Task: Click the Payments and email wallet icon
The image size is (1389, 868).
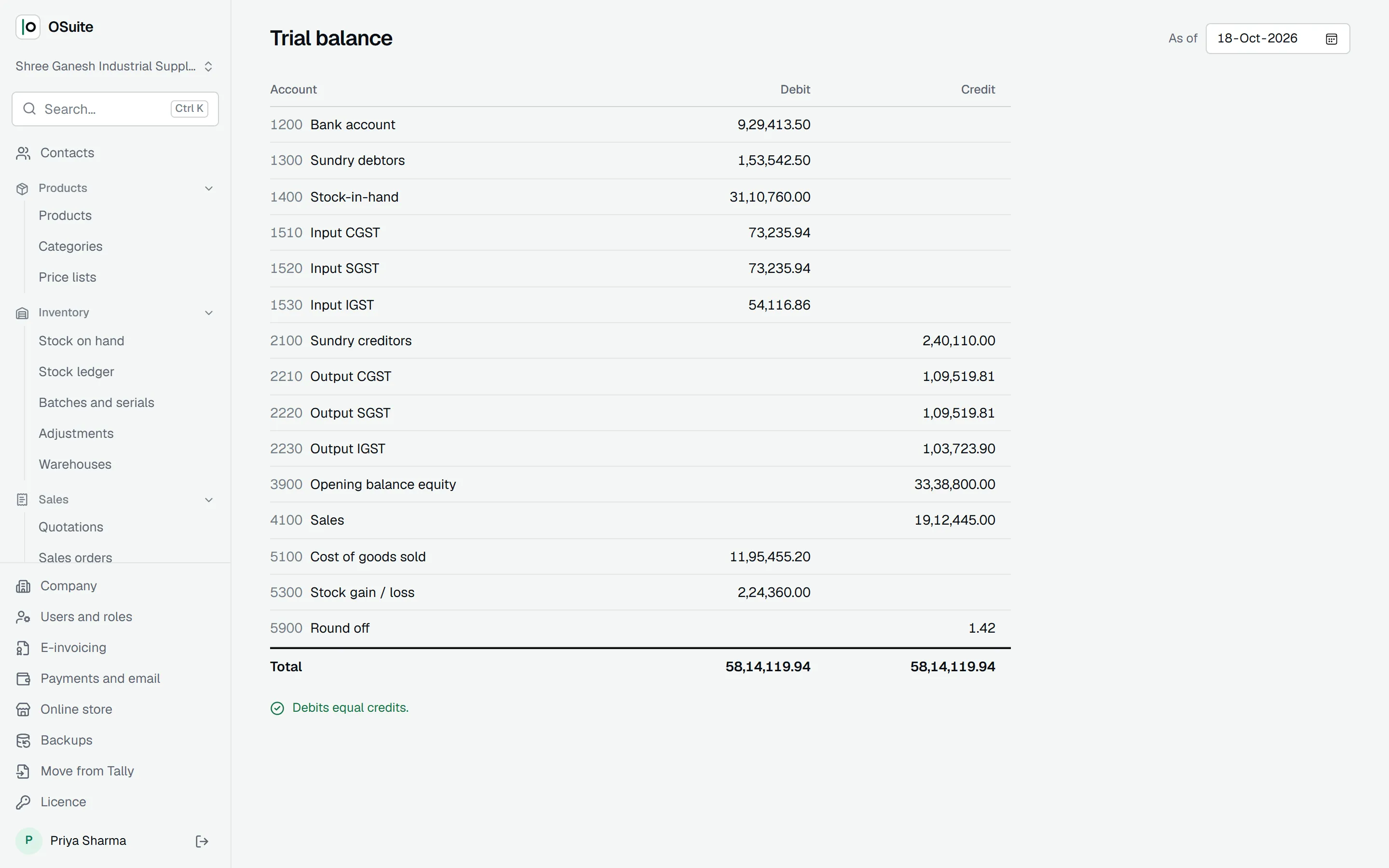Action: click(x=23, y=678)
